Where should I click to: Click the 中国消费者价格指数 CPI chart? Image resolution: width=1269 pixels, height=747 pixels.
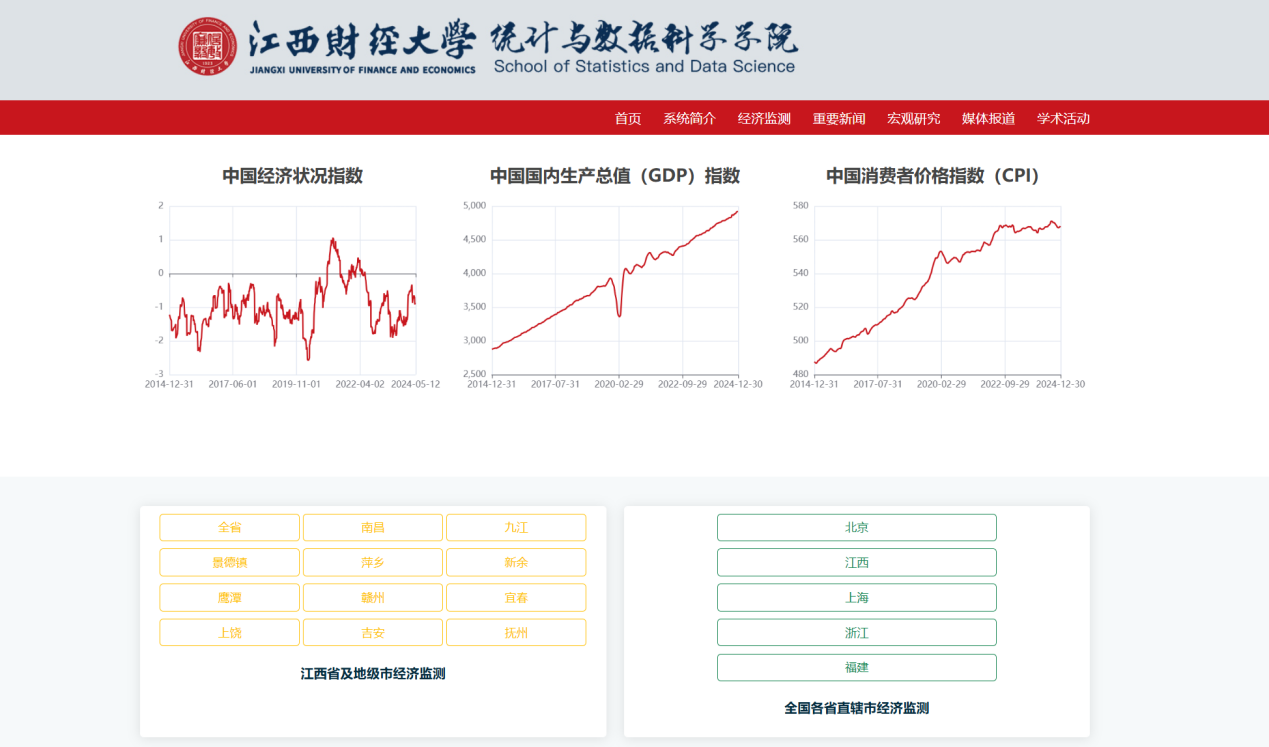pyautogui.click(x=937, y=290)
